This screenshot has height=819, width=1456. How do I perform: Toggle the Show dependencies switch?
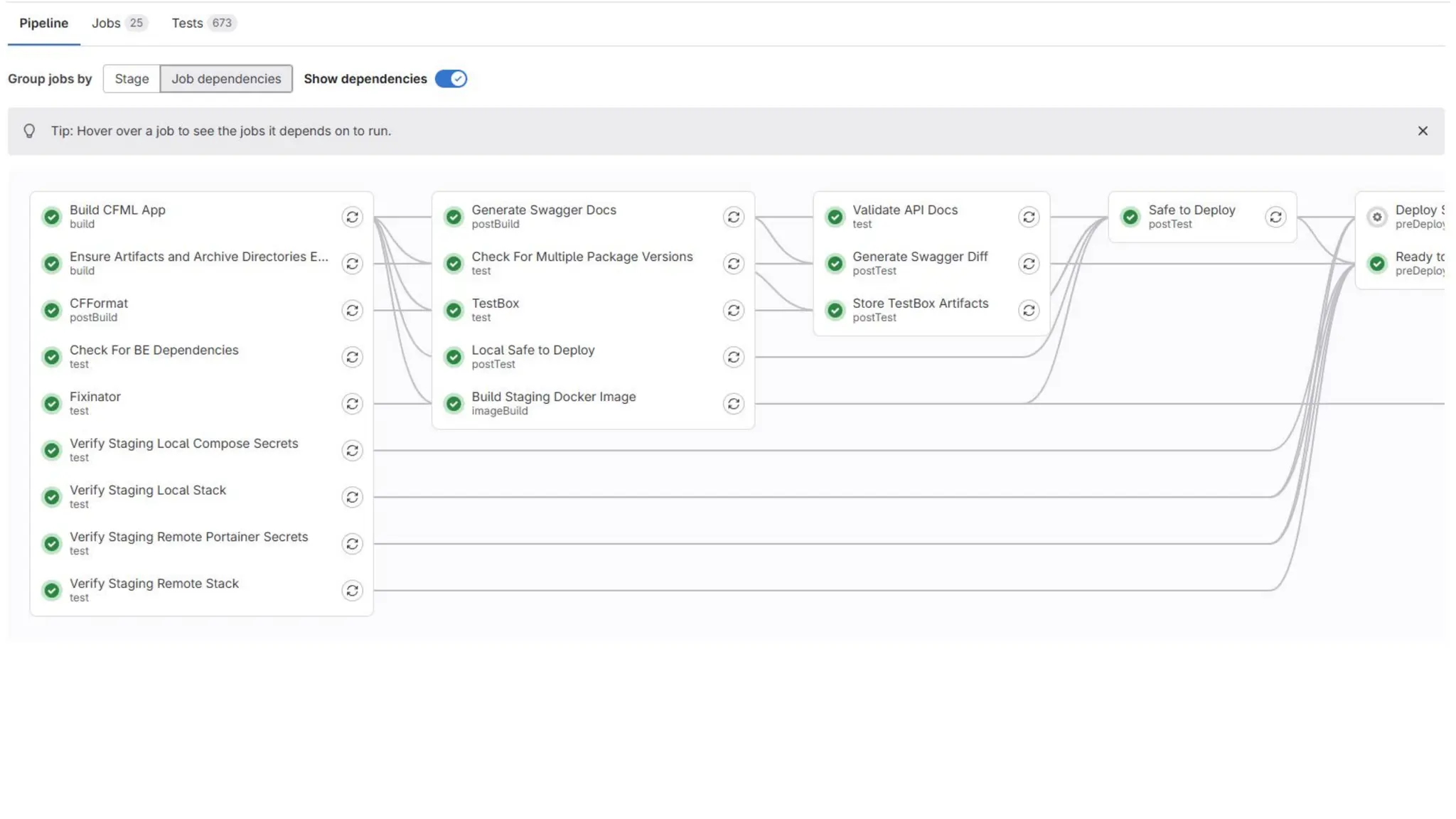pos(451,79)
